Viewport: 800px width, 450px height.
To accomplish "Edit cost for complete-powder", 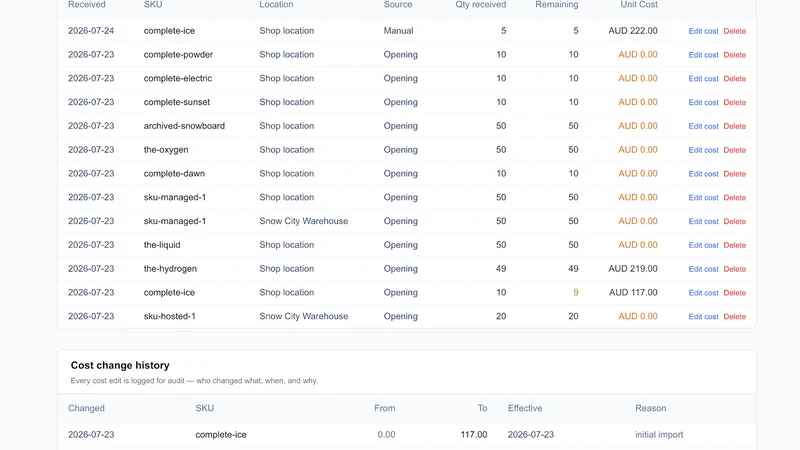I will 703,55.
